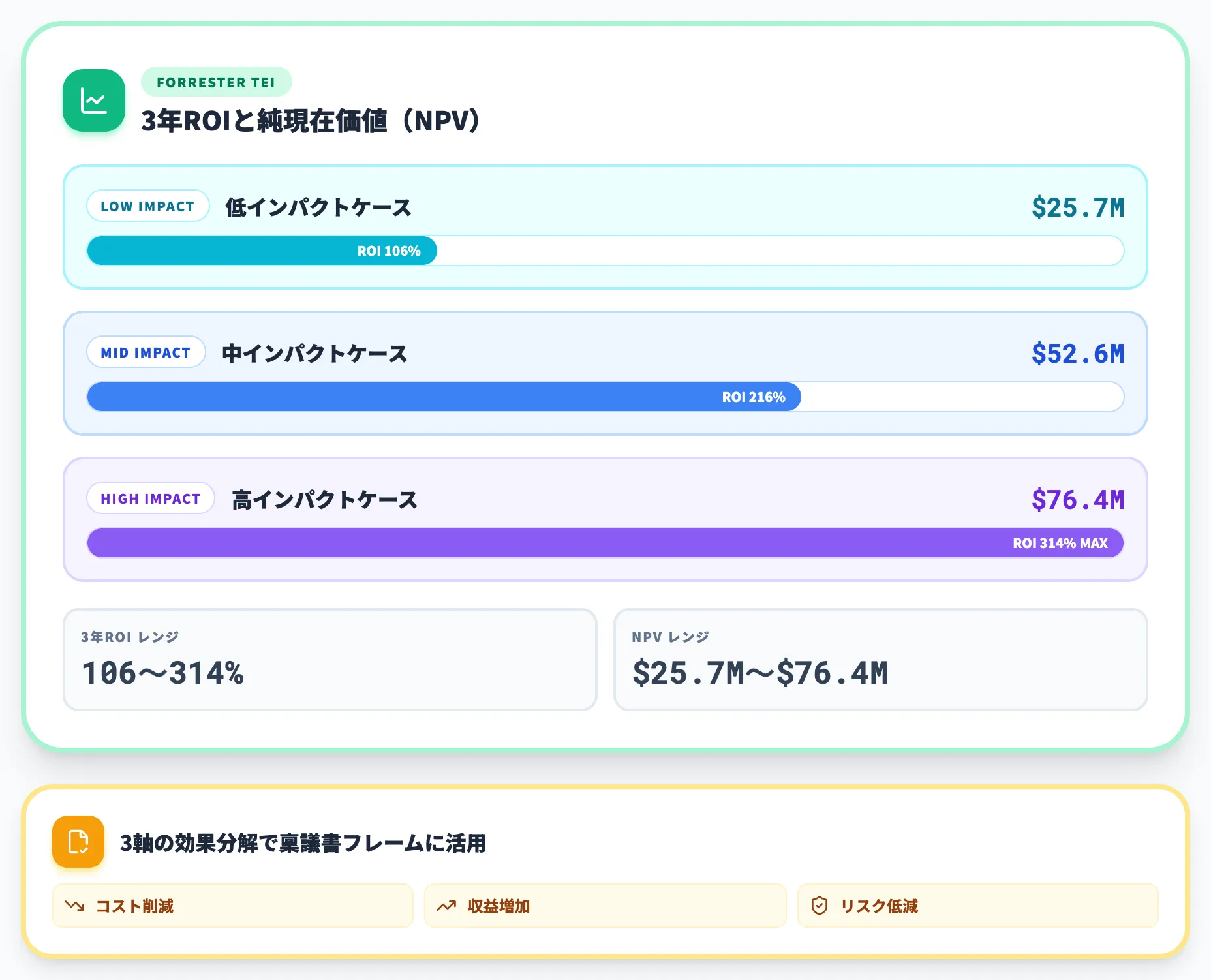
Task: Click the $25.7M NPV value
Action: click(1078, 207)
